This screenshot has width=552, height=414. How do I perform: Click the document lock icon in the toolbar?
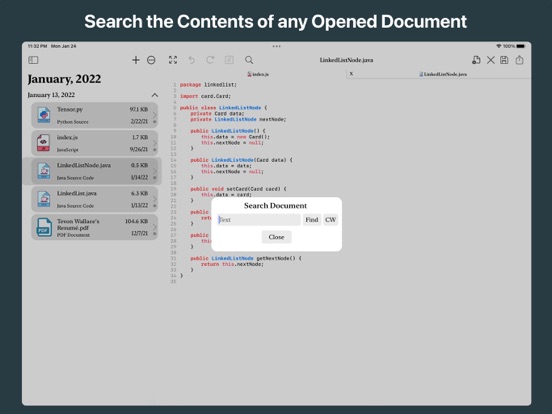476,60
